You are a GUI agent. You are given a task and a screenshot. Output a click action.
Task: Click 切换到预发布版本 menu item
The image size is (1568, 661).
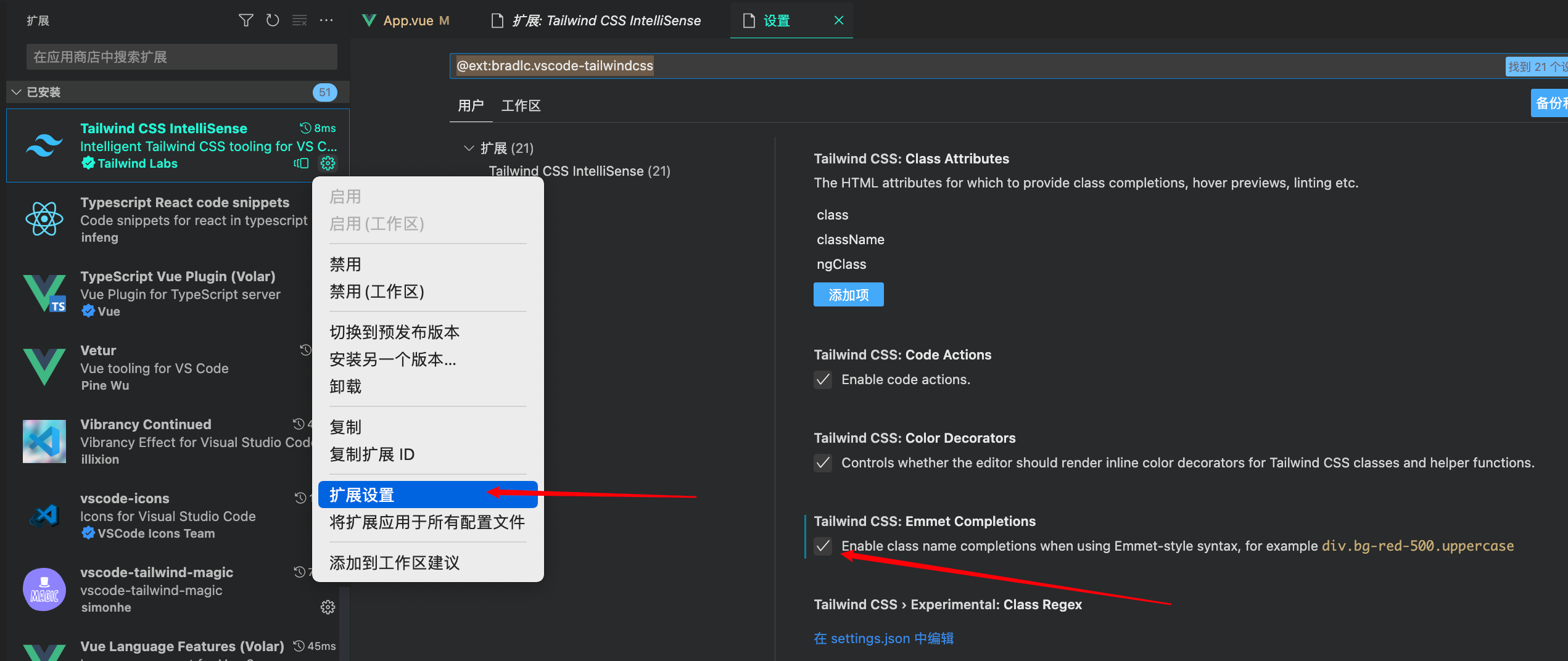tap(428, 332)
